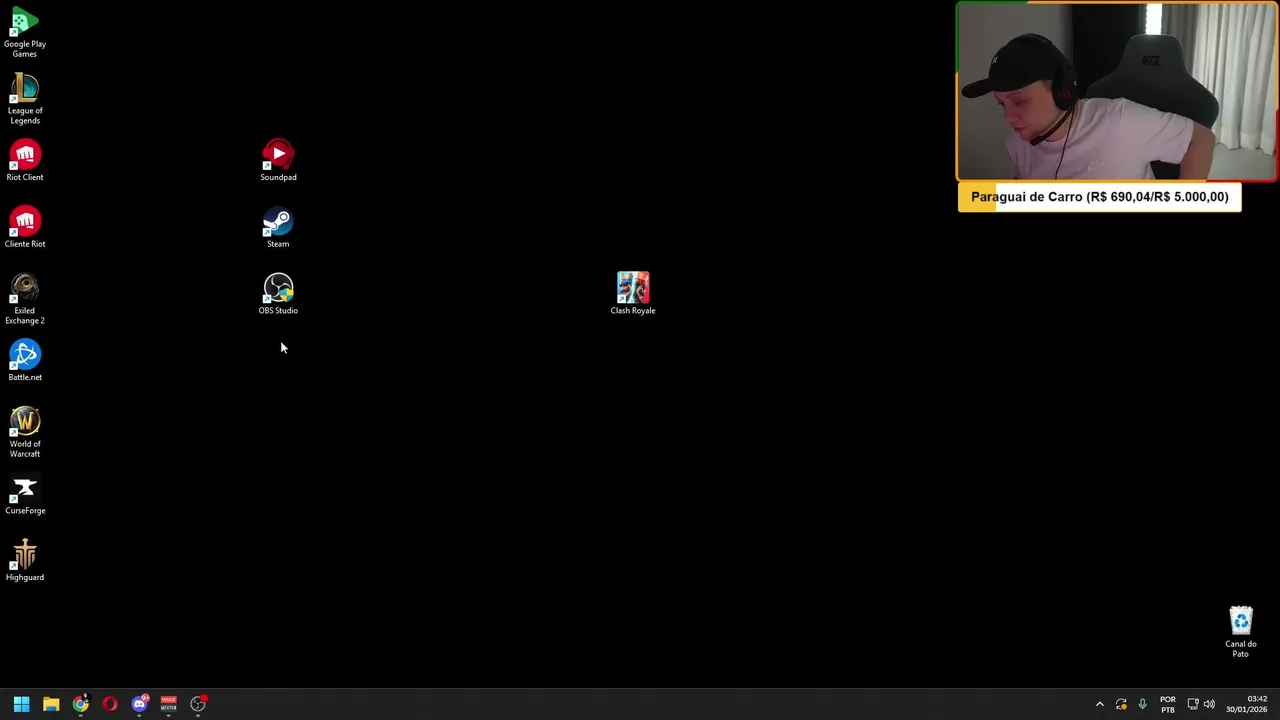The width and height of the screenshot is (1280, 720).
Task: Open Voicemeeter from the taskbar
Action: (x=169, y=704)
